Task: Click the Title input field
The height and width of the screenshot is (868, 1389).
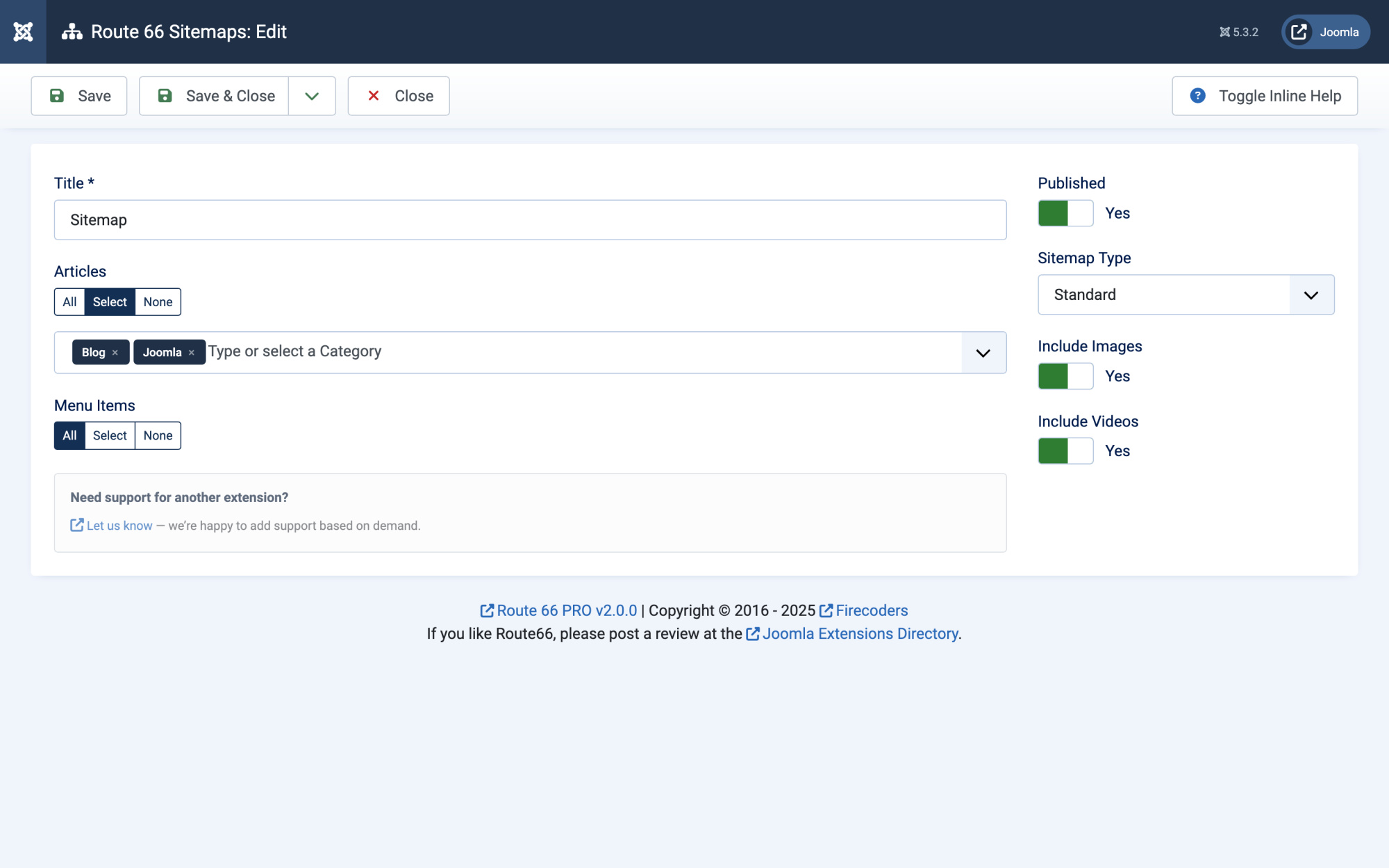Action: [x=530, y=220]
